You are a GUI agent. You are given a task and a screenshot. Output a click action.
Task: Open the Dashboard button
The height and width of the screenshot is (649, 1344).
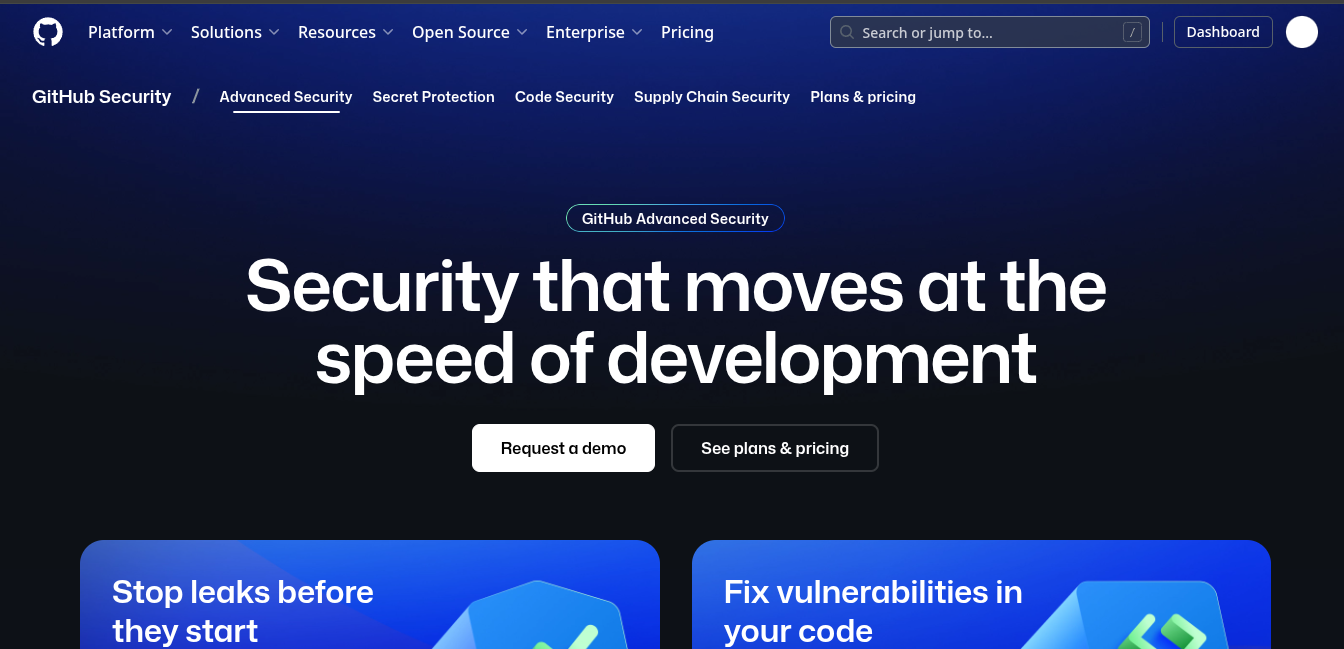[1223, 32]
